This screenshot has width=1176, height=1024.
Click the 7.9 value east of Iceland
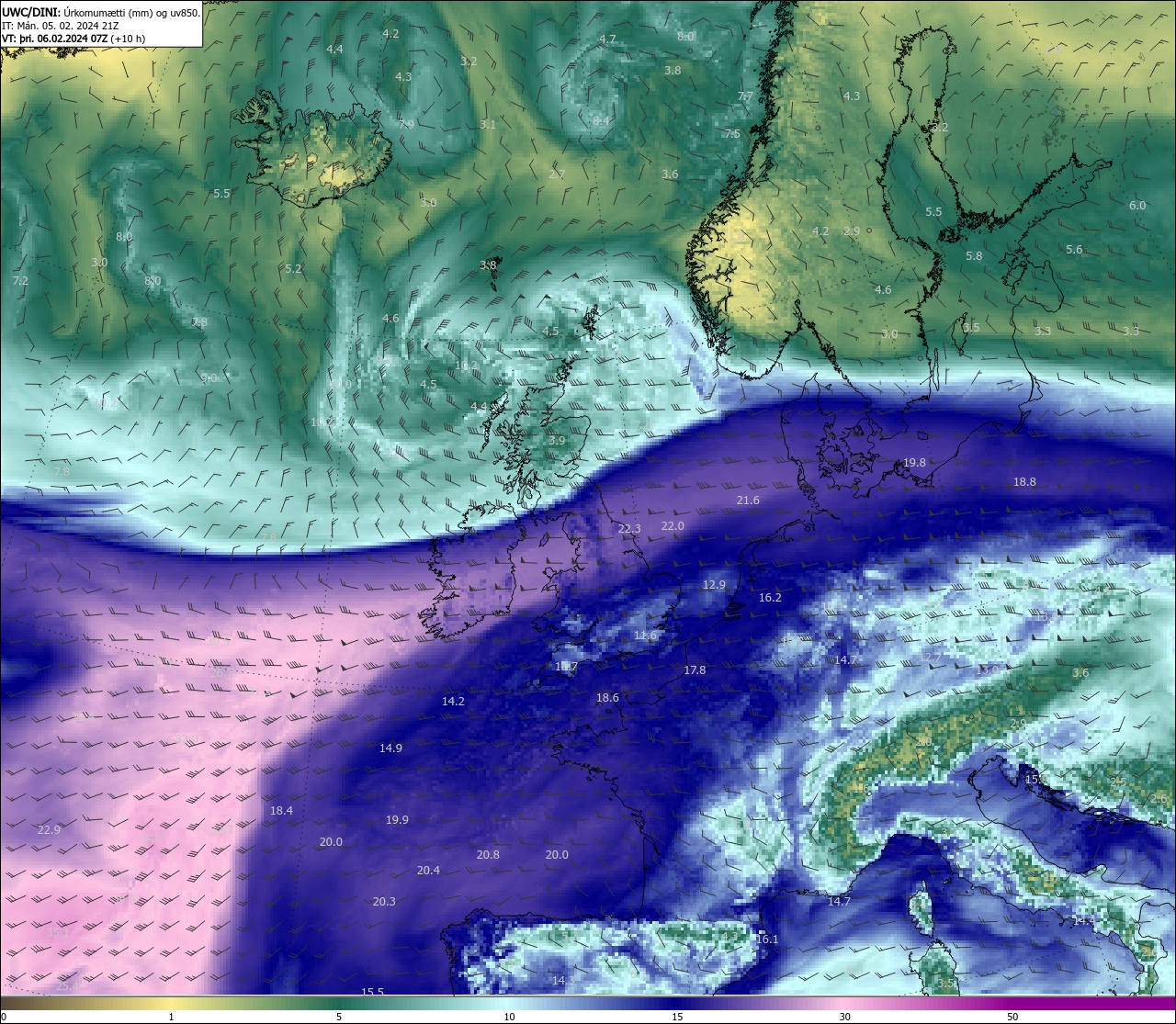[x=406, y=124]
